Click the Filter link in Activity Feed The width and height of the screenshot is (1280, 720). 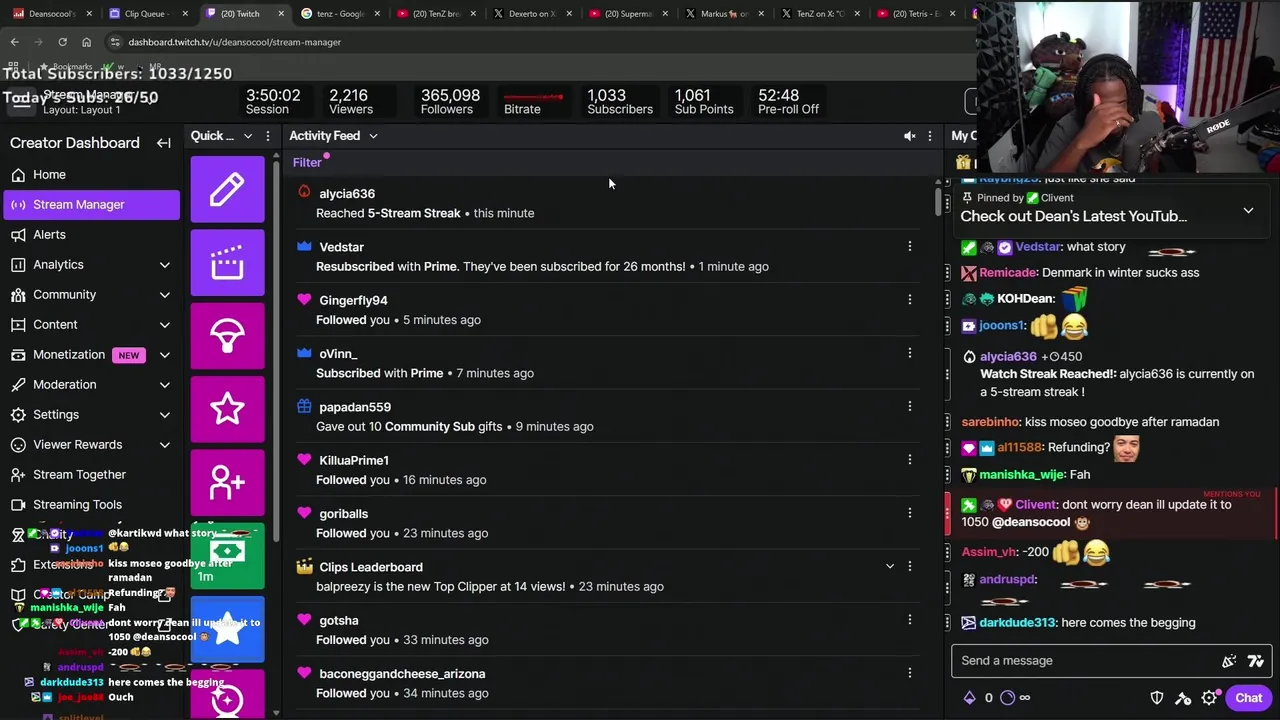tap(307, 163)
